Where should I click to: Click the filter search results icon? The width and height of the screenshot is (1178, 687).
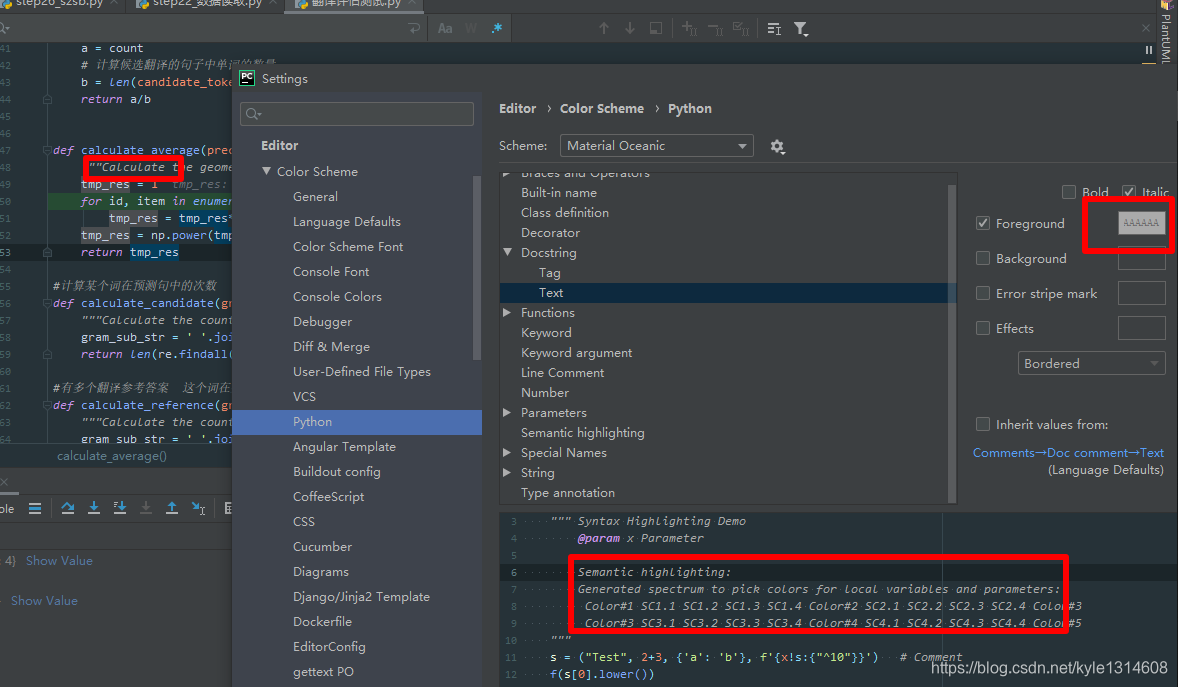[801, 29]
